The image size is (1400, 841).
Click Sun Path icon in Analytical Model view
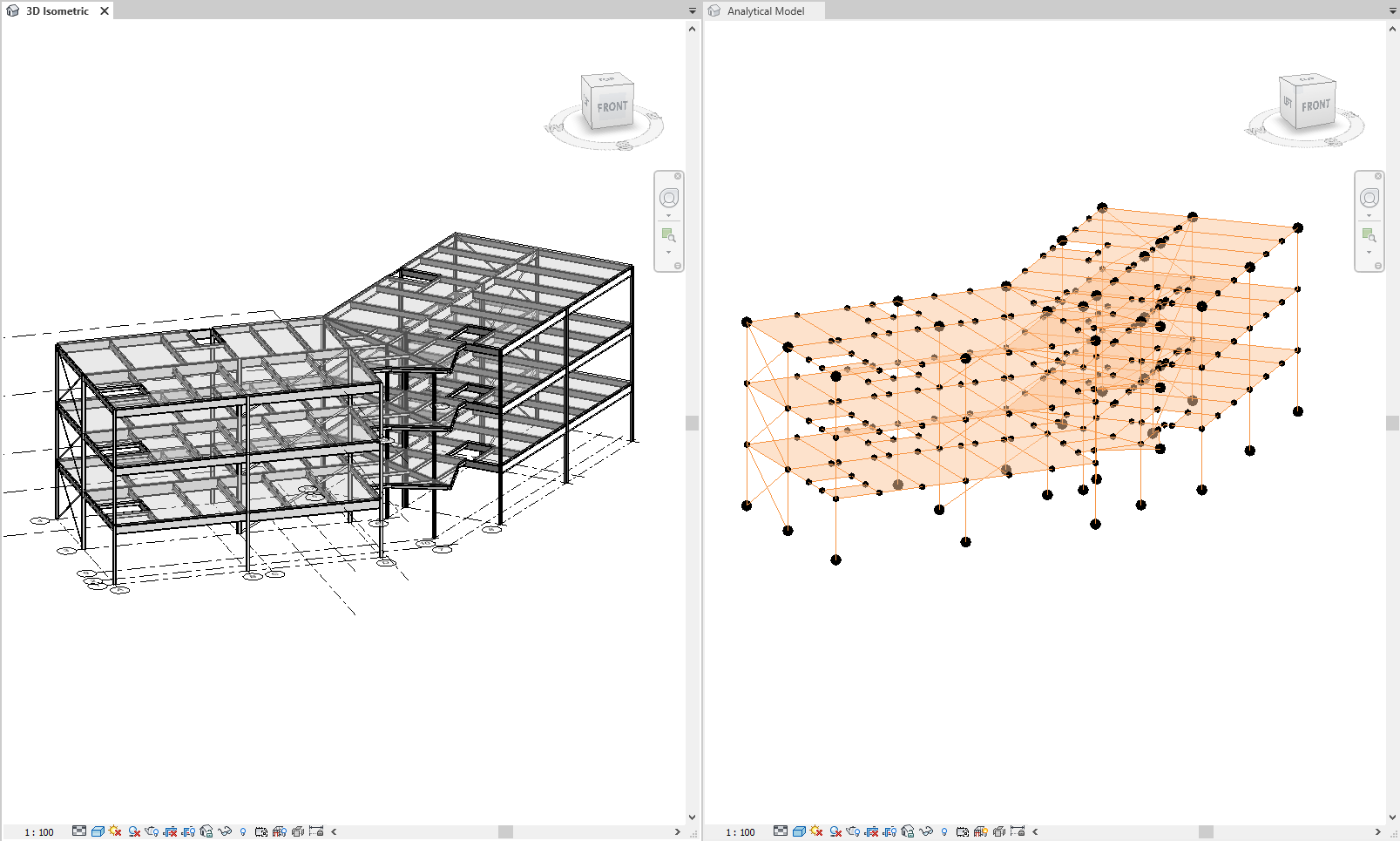(816, 831)
